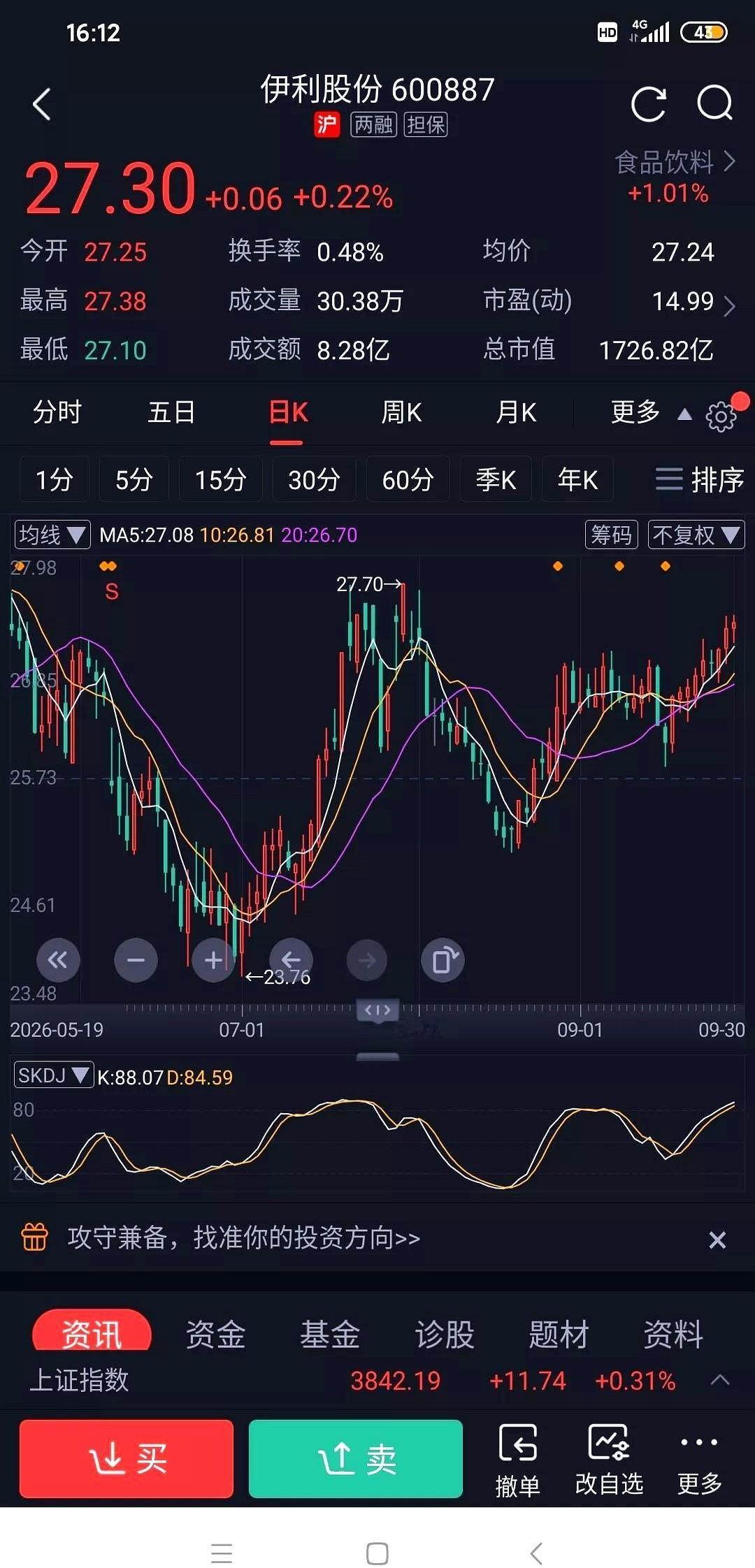Select the 1分 period
This screenshot has height=1568, width=755.
[54, 479]
